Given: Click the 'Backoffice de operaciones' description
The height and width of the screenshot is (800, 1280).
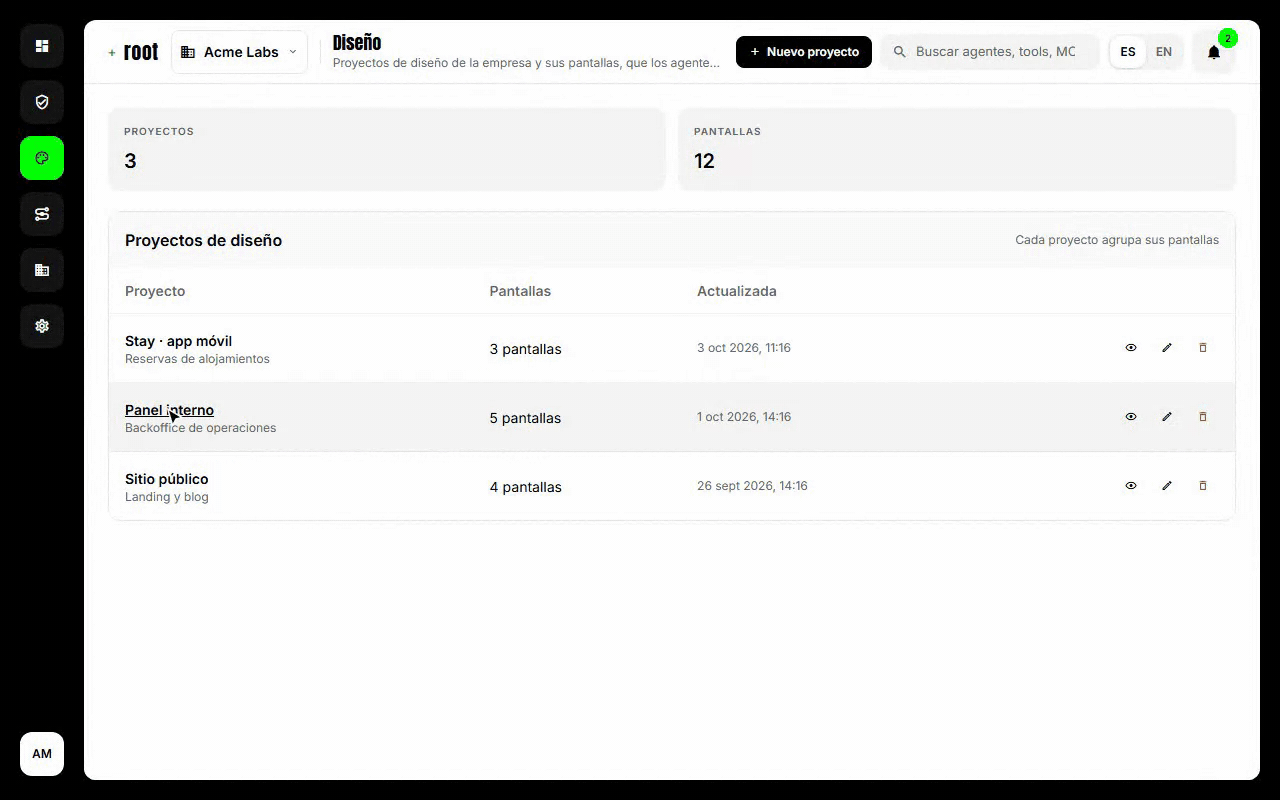Looking at the screenshot, I should pyautogui.click(x=200, y=428).
